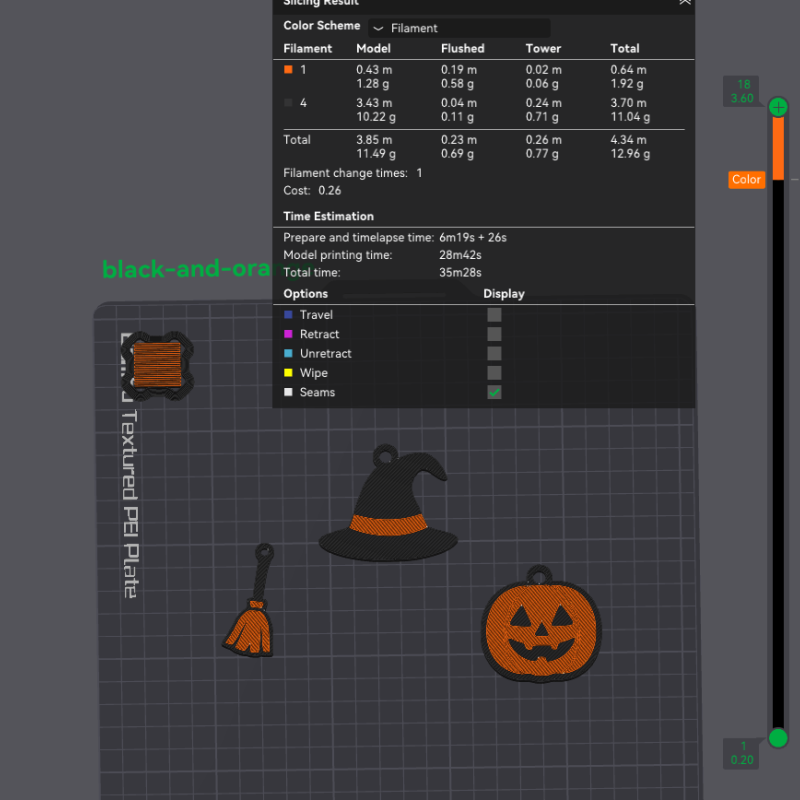Enable the Retract display checkbox
The width and height of the screenshot is (800, 800).
(x=494, y=334)
